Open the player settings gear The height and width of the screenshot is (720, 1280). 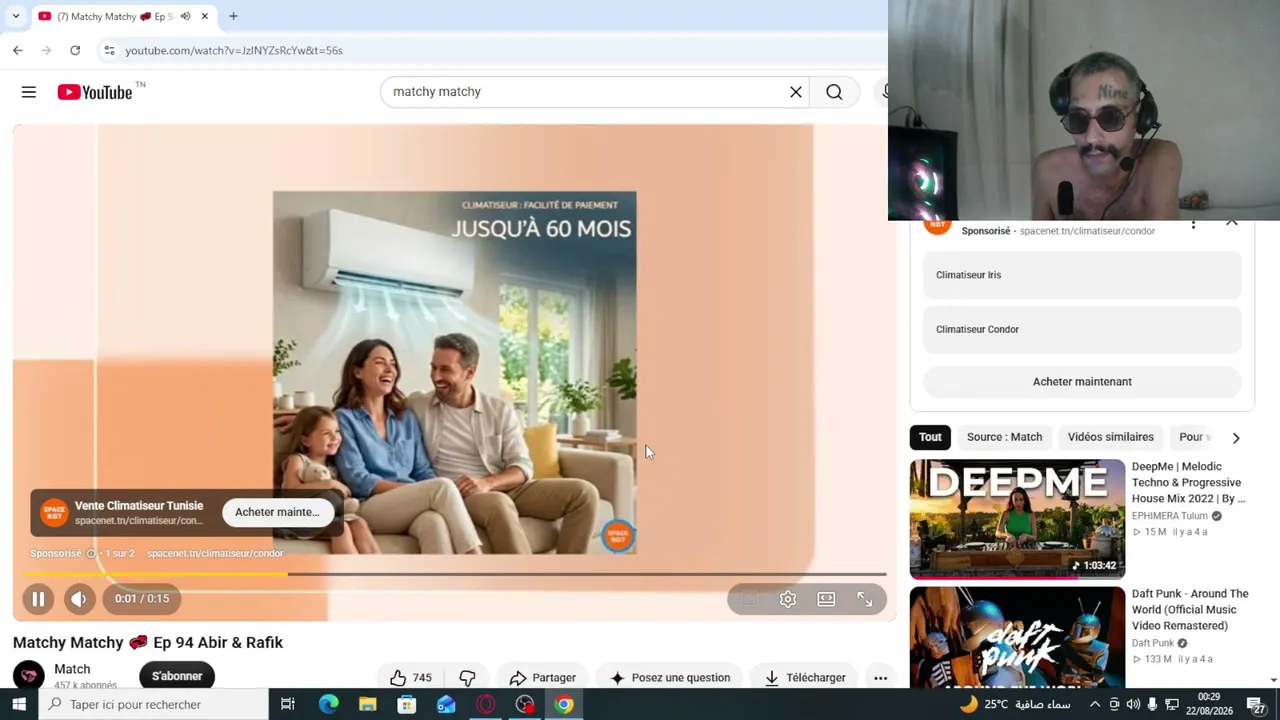(788, 599)
